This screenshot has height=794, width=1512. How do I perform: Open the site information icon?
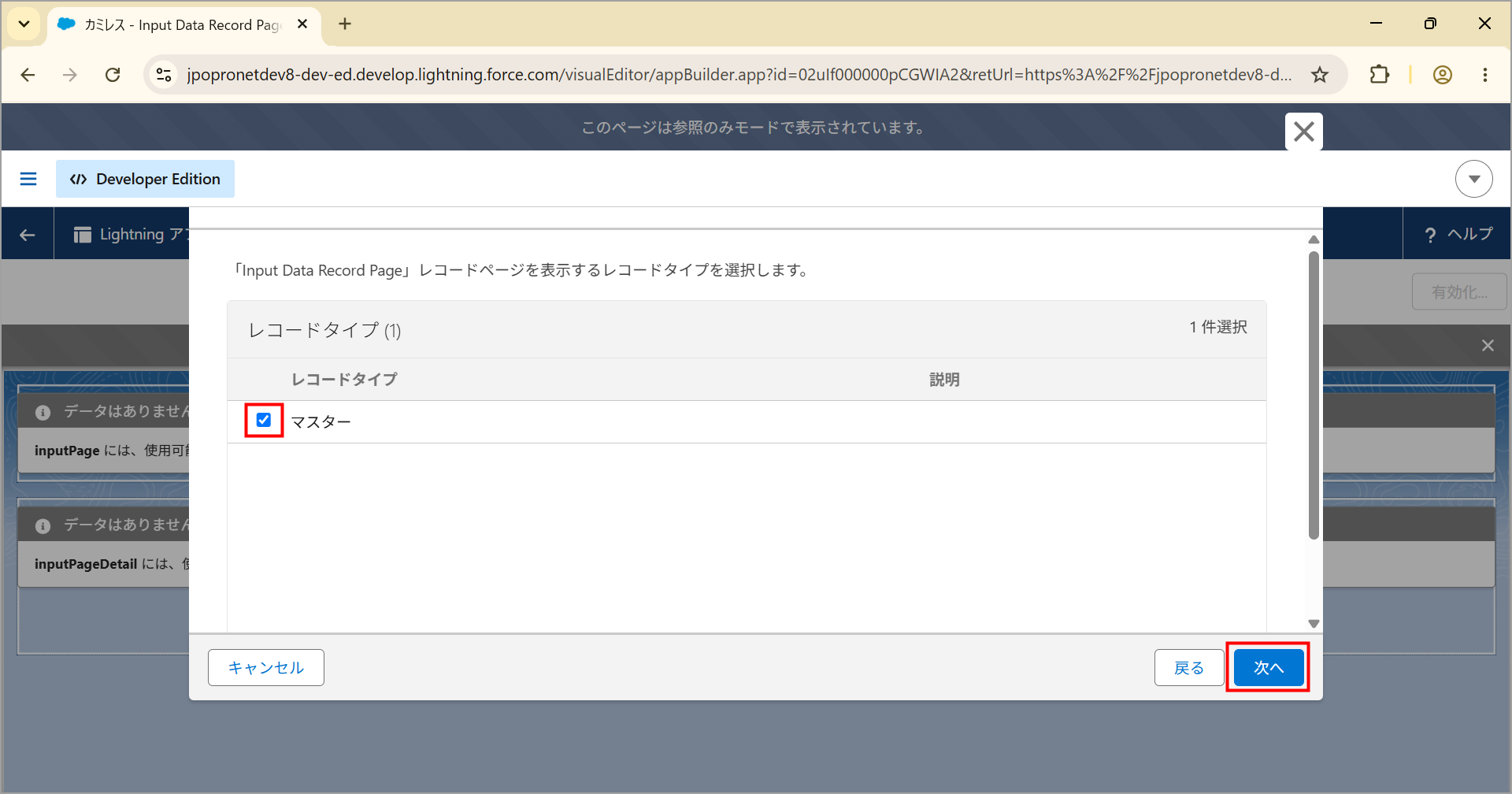[164, 75]
